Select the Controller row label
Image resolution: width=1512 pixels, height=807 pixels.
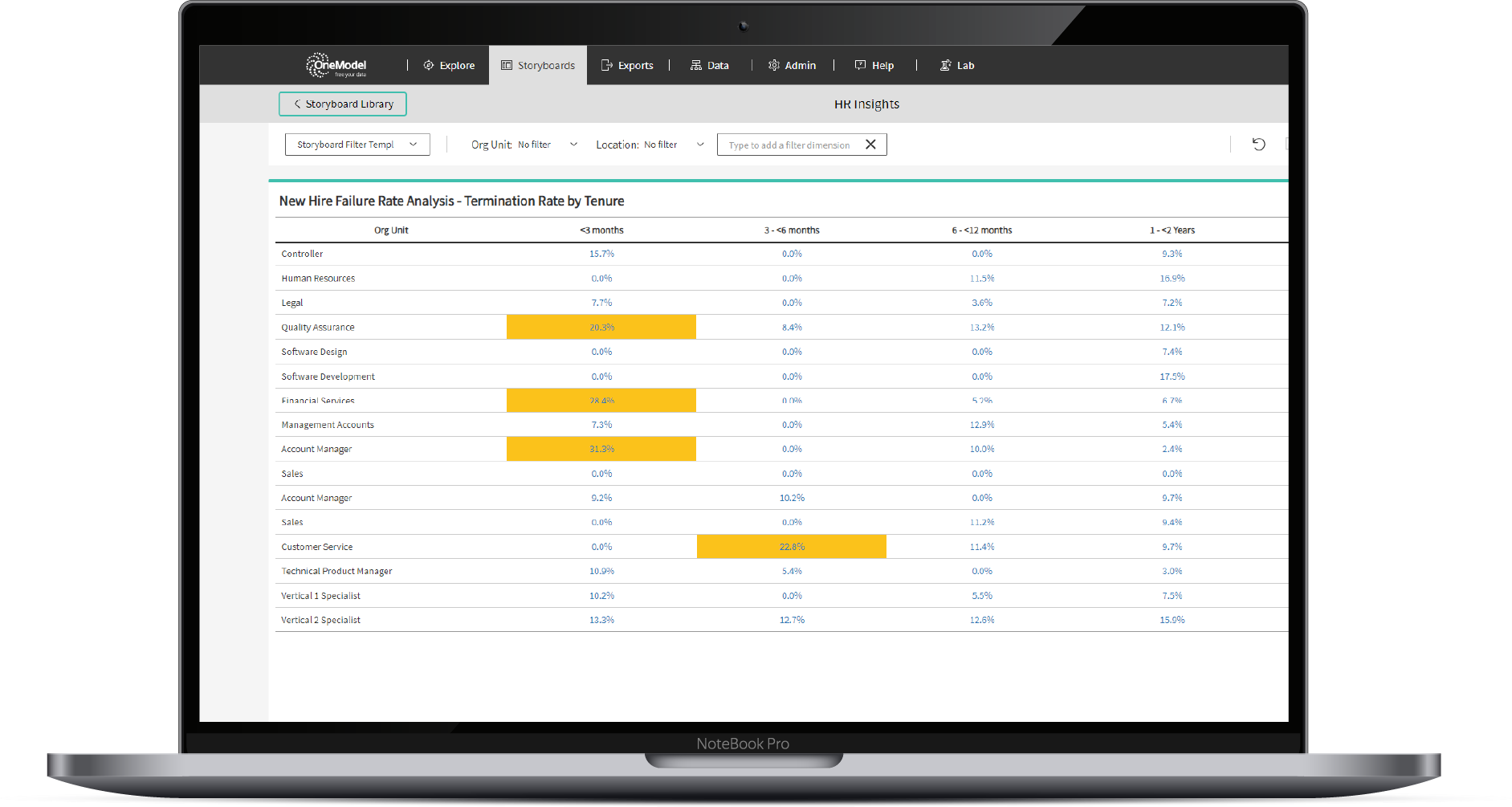(302, 254)
